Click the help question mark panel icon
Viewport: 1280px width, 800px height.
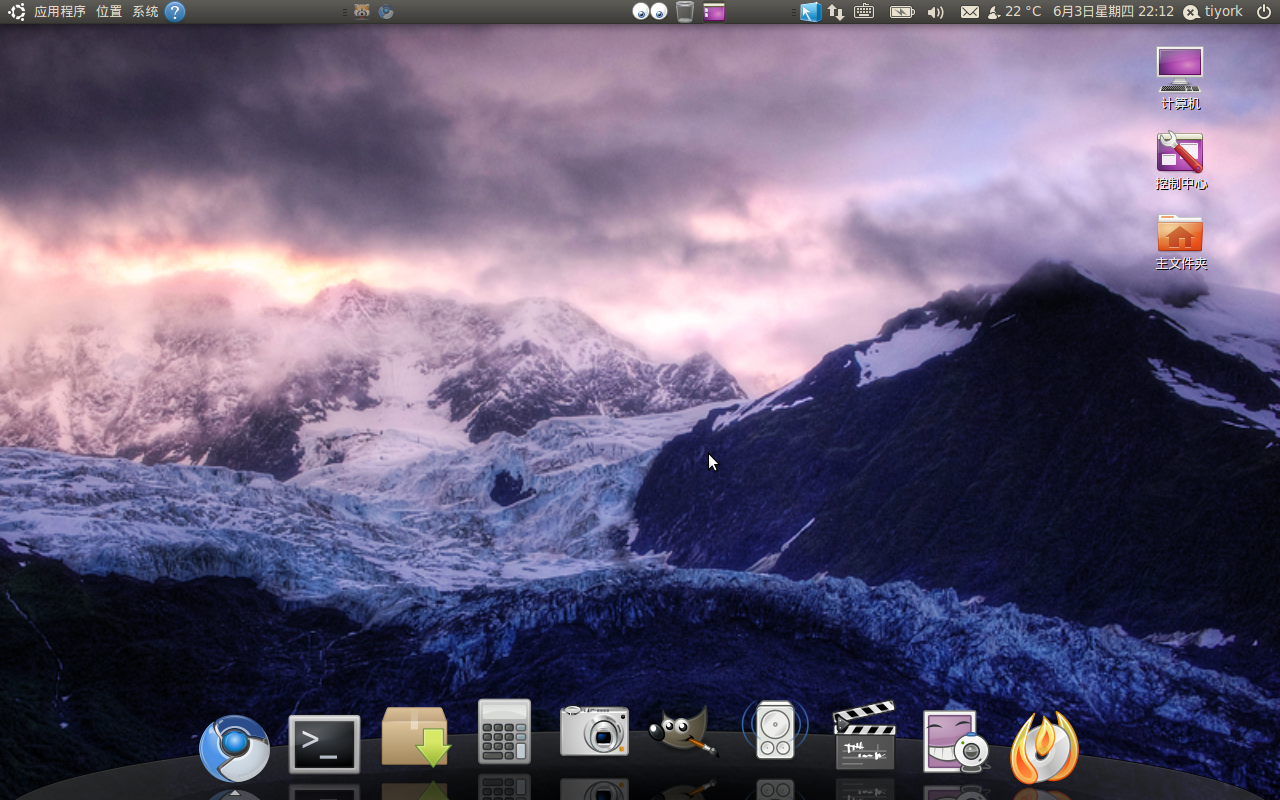175,12
